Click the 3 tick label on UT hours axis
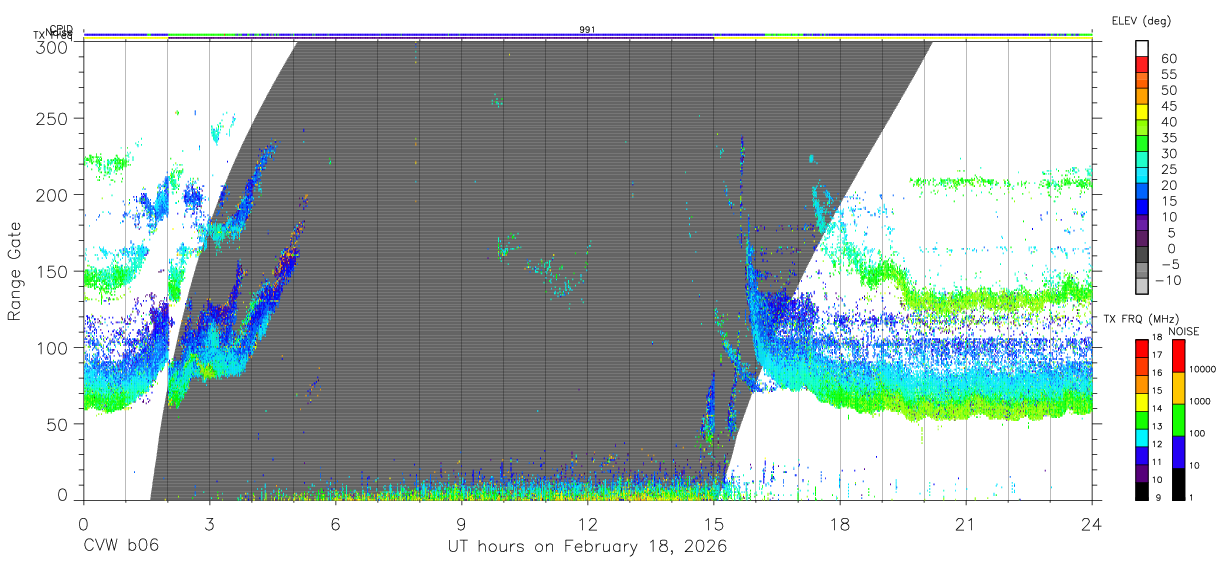Viewport: 1228px width, 567px height. [x=209, y=523]
